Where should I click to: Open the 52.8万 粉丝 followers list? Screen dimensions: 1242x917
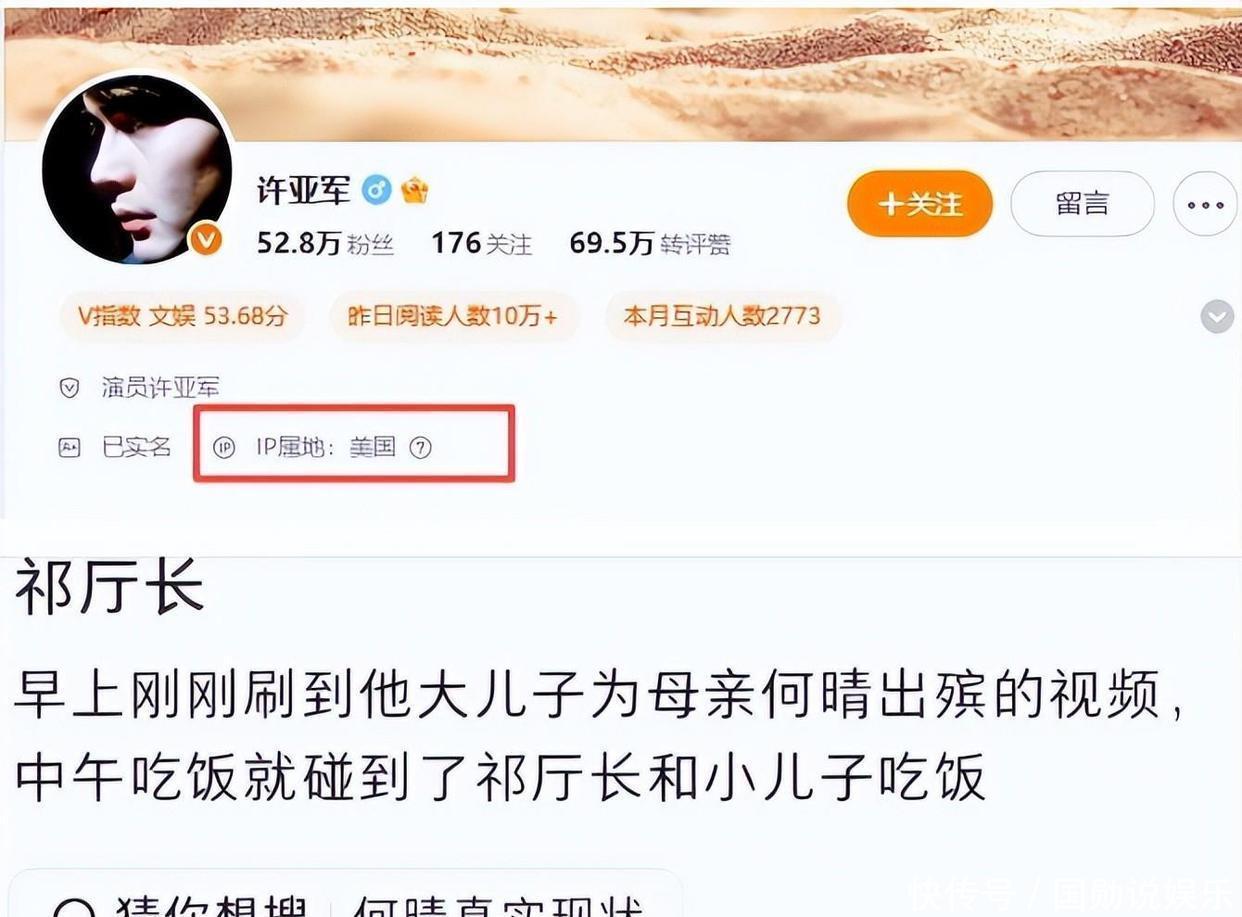pyautogui.click(x=325, y=243)
